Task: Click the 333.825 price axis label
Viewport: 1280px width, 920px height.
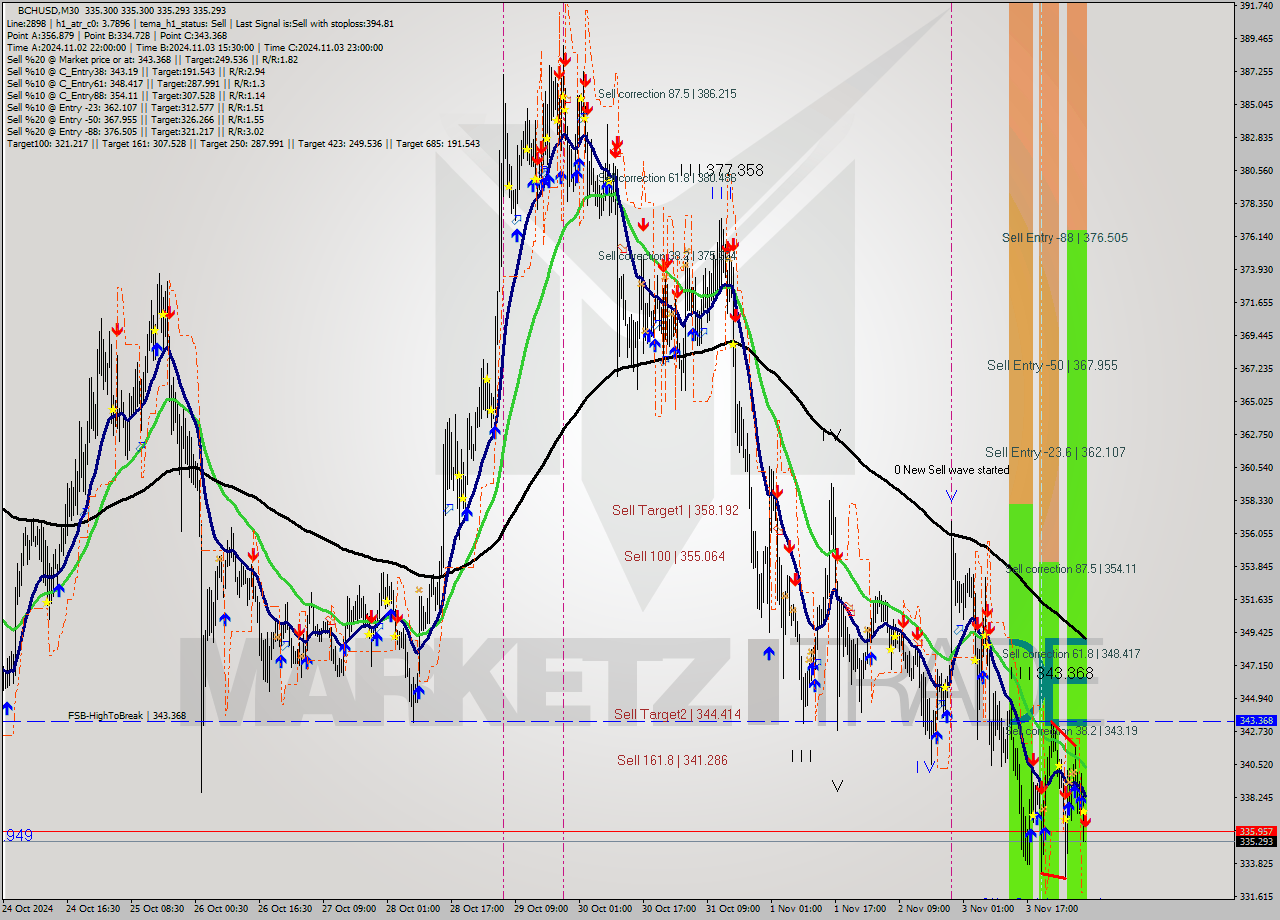Action: click(1256, 864)
